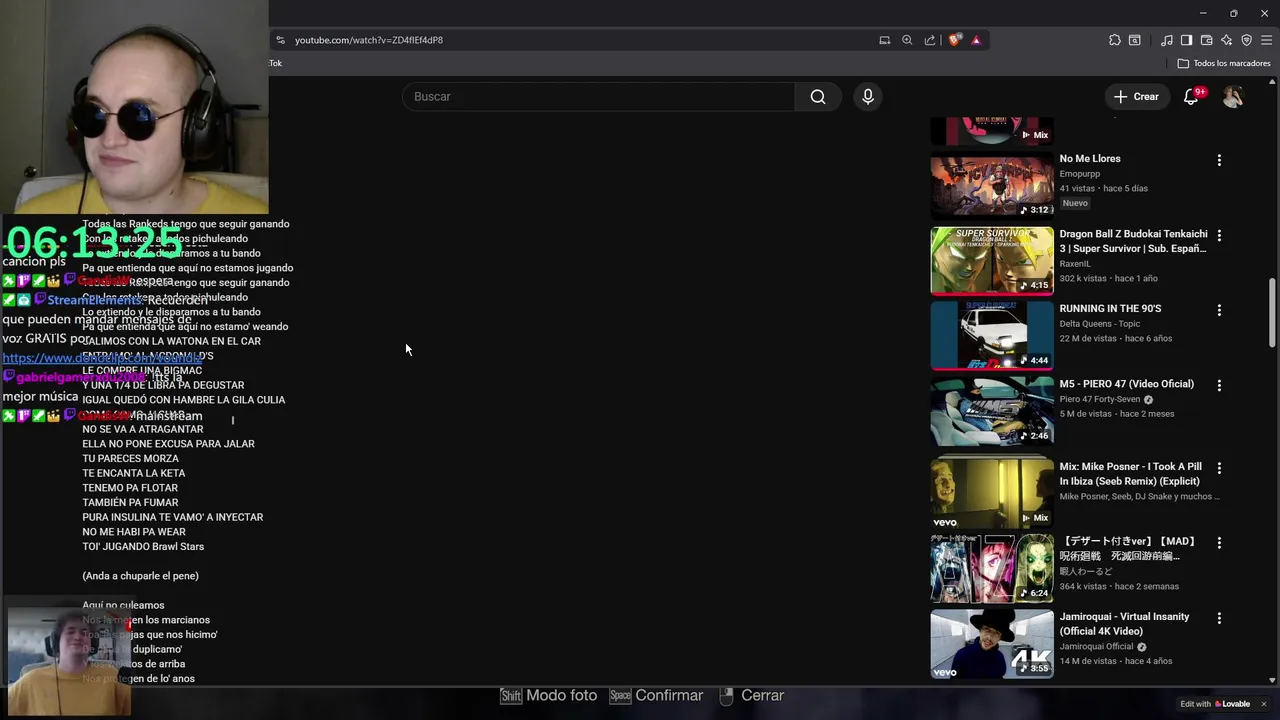Open options for Dragon Ball Z Budokai video
1280x720 pixels.
1219,236
